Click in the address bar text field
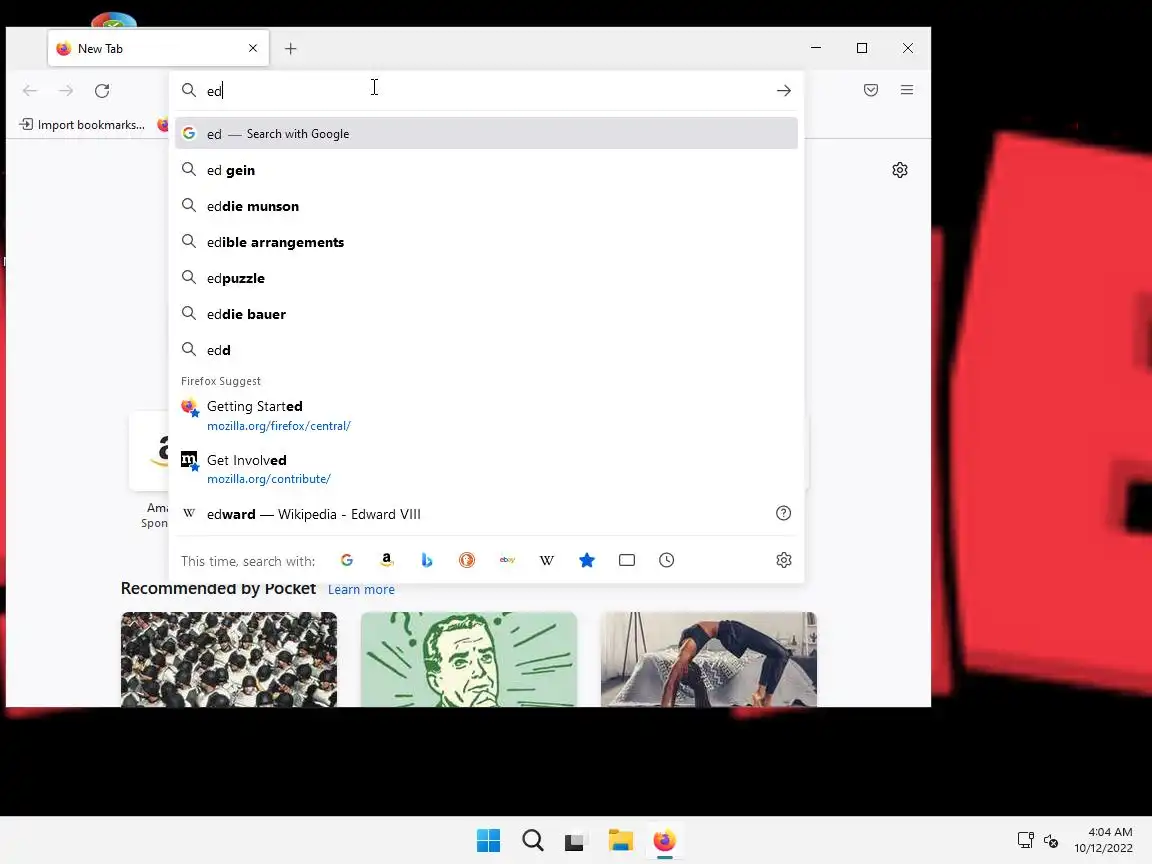 pyautogui.click(x=486, y=90)
